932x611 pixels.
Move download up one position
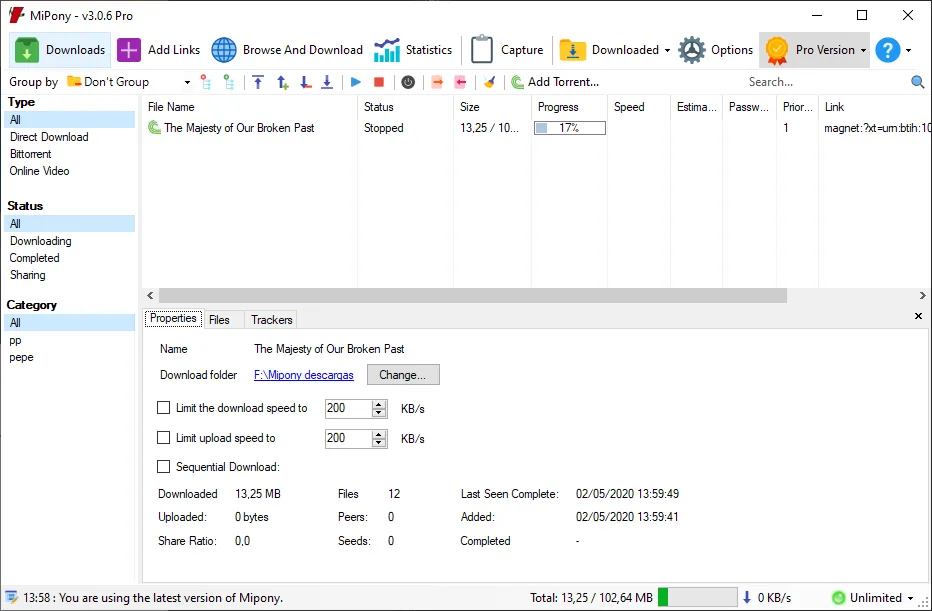(283, 82)
